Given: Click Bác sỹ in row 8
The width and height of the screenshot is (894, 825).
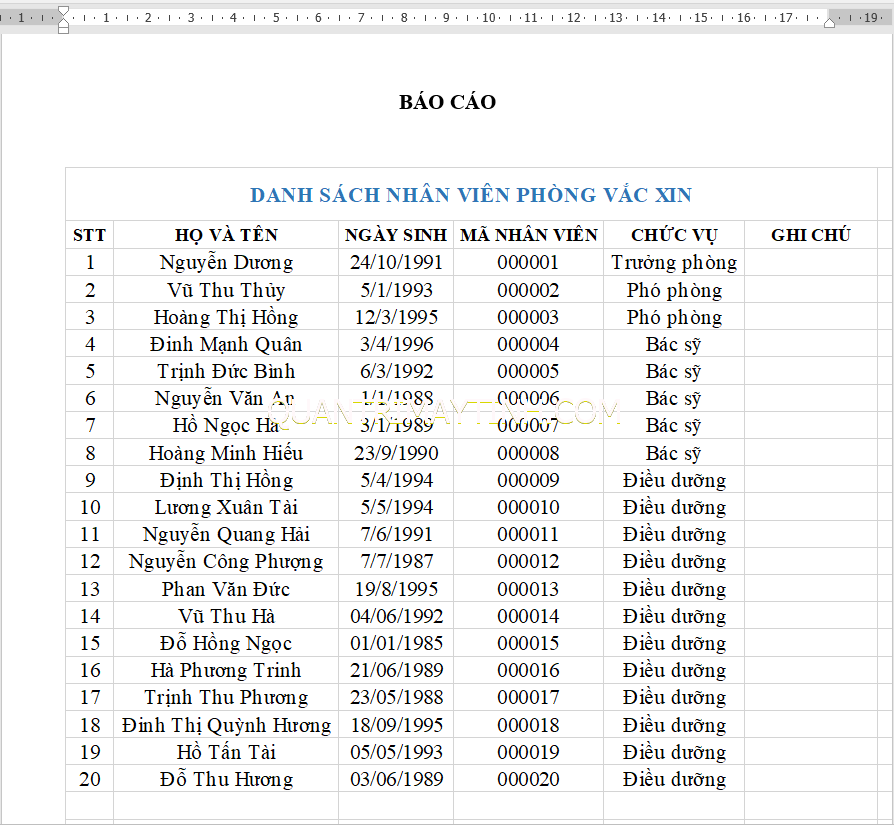Looking at the screenshot, I should 673,453.
